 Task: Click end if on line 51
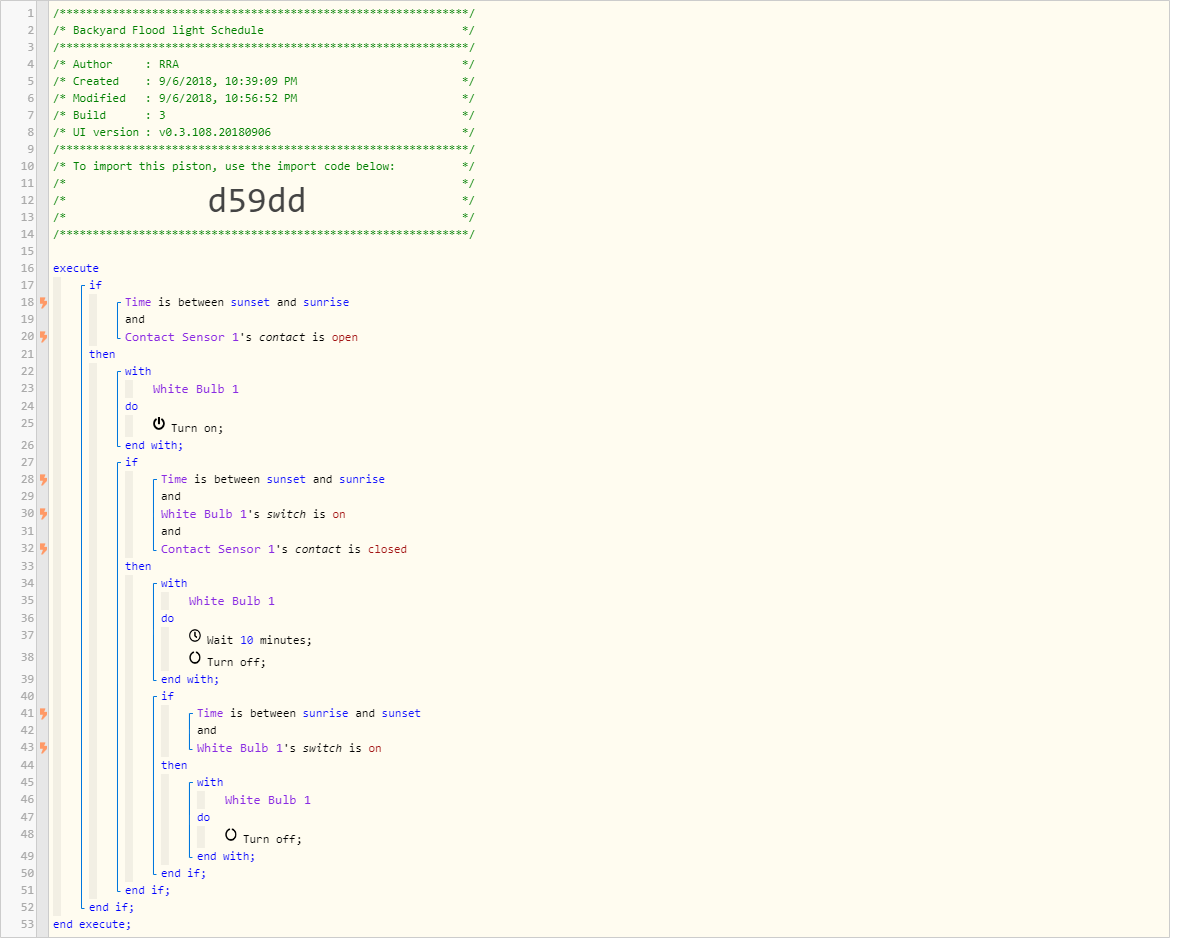tap(147, 891)
